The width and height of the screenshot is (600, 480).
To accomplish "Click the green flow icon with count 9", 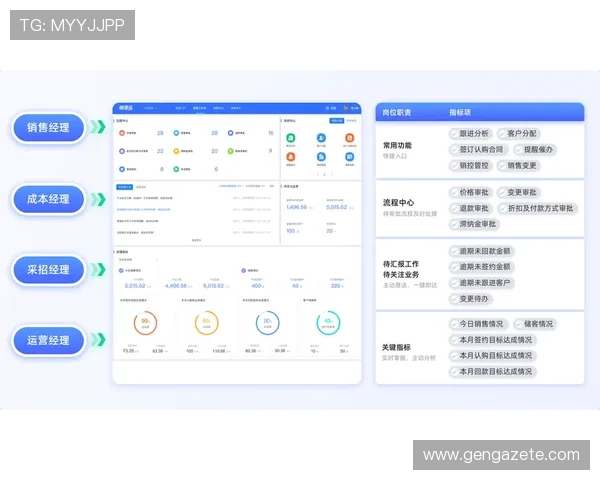I will click(x=230, y=151).
